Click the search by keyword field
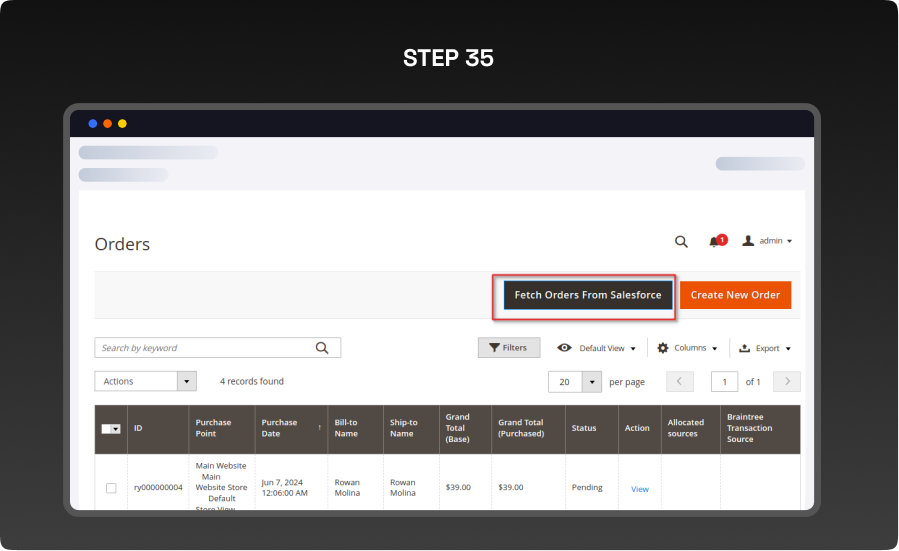 [203, 348]
